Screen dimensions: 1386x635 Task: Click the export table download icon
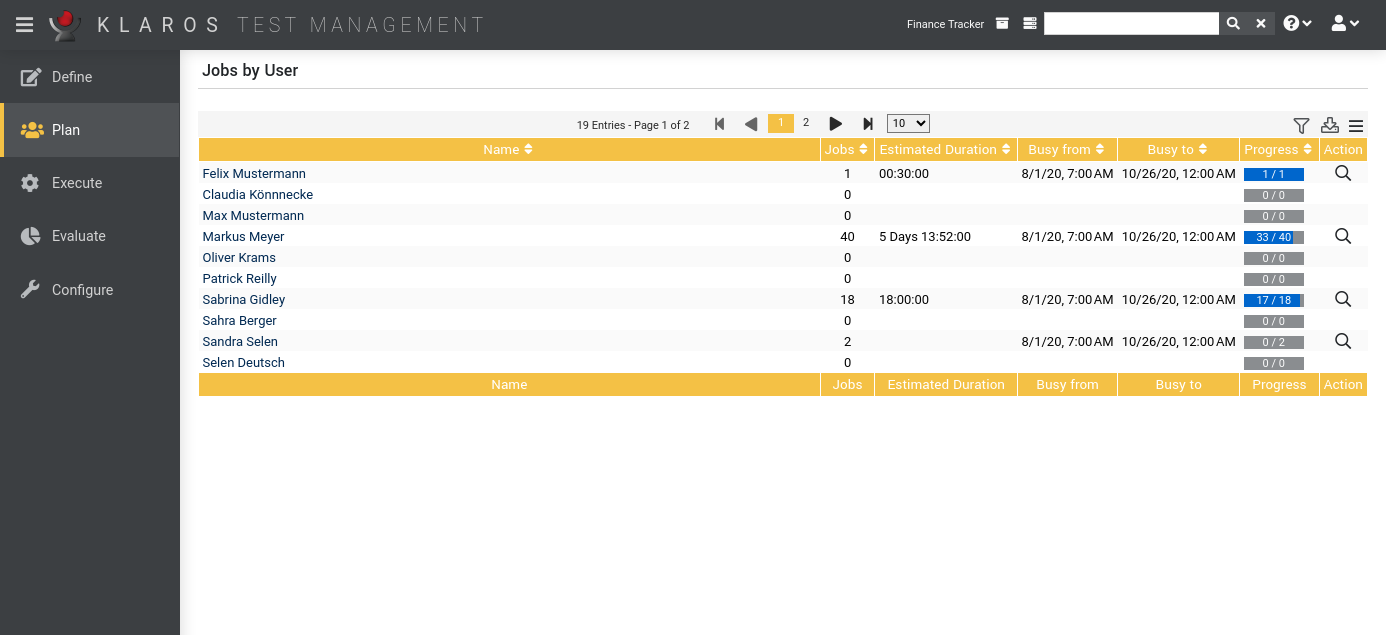point(1329,125)
